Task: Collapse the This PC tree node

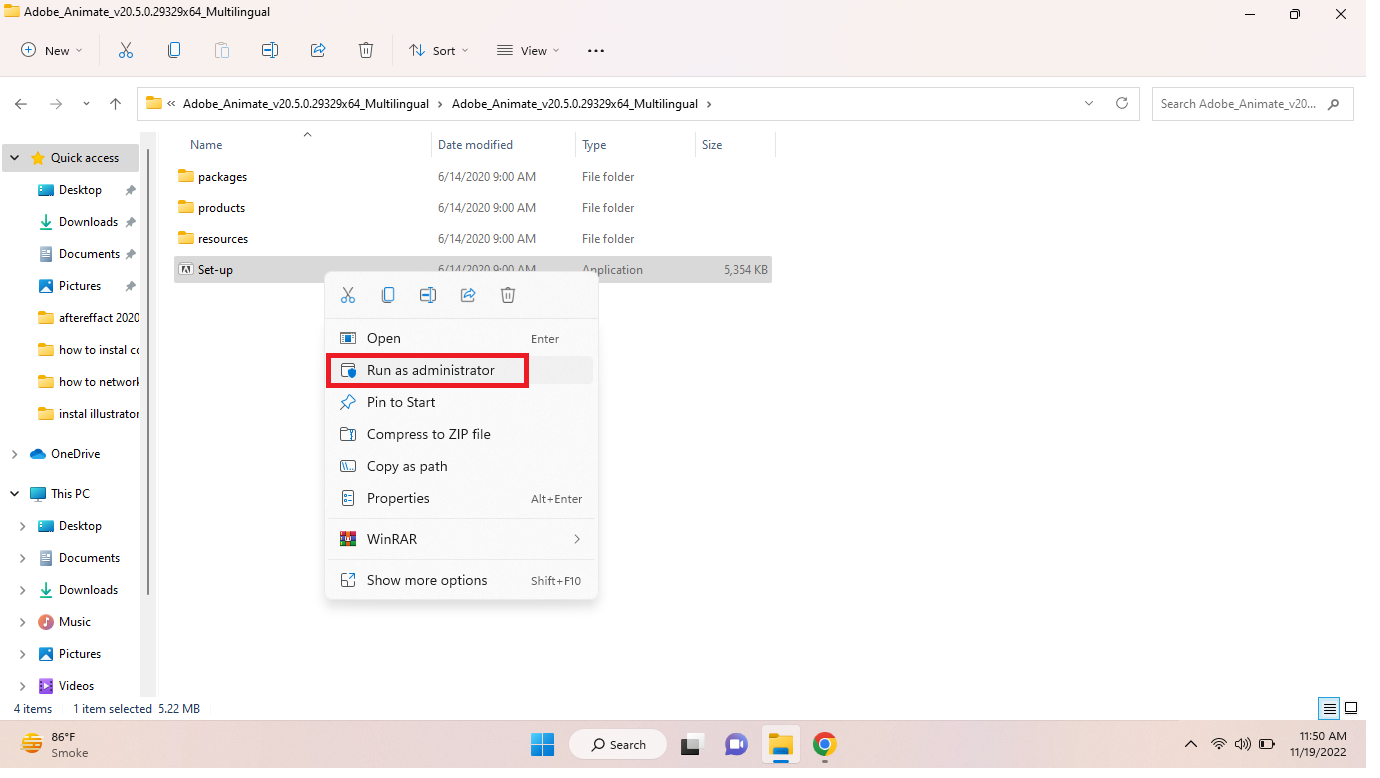Action: click(14, 494)
